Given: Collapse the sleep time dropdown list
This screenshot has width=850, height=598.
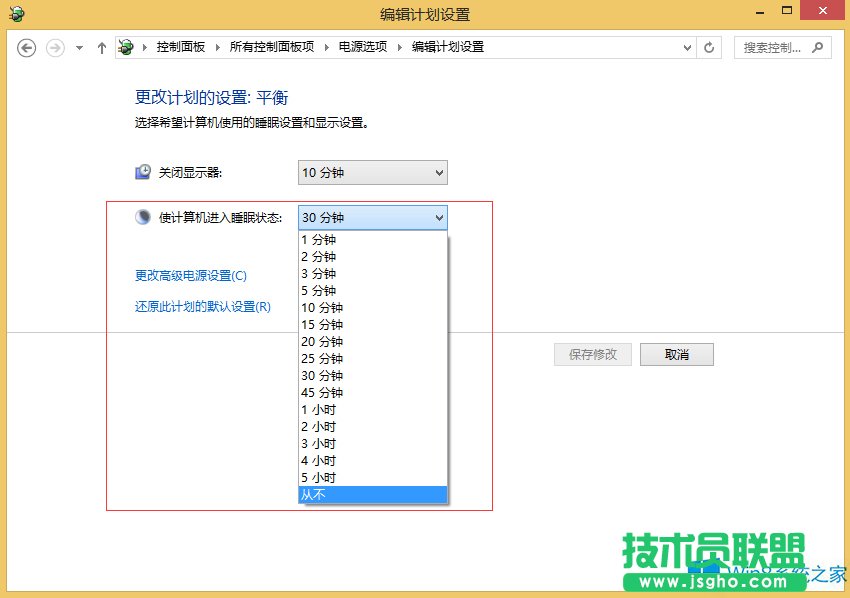Looking at the screenshot, I should coord(438,217).
